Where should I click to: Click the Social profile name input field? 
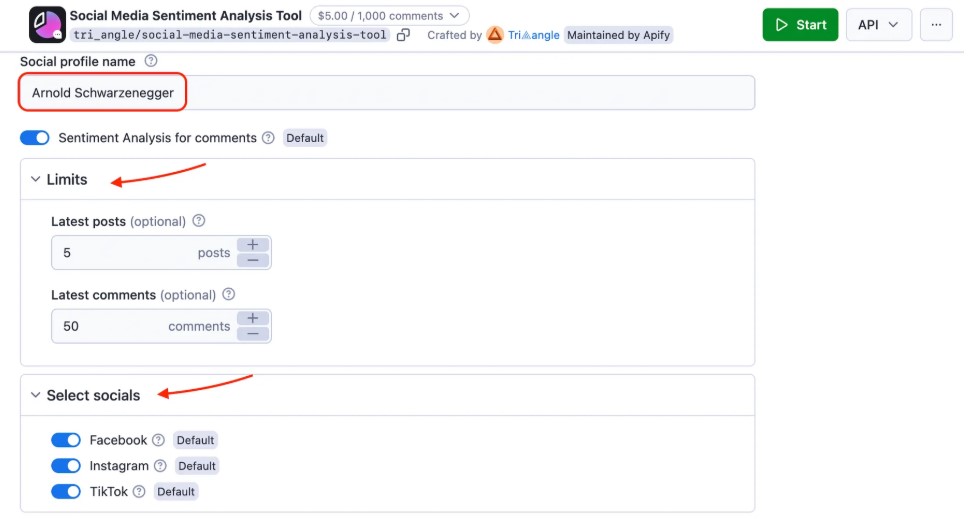[387, 93]
